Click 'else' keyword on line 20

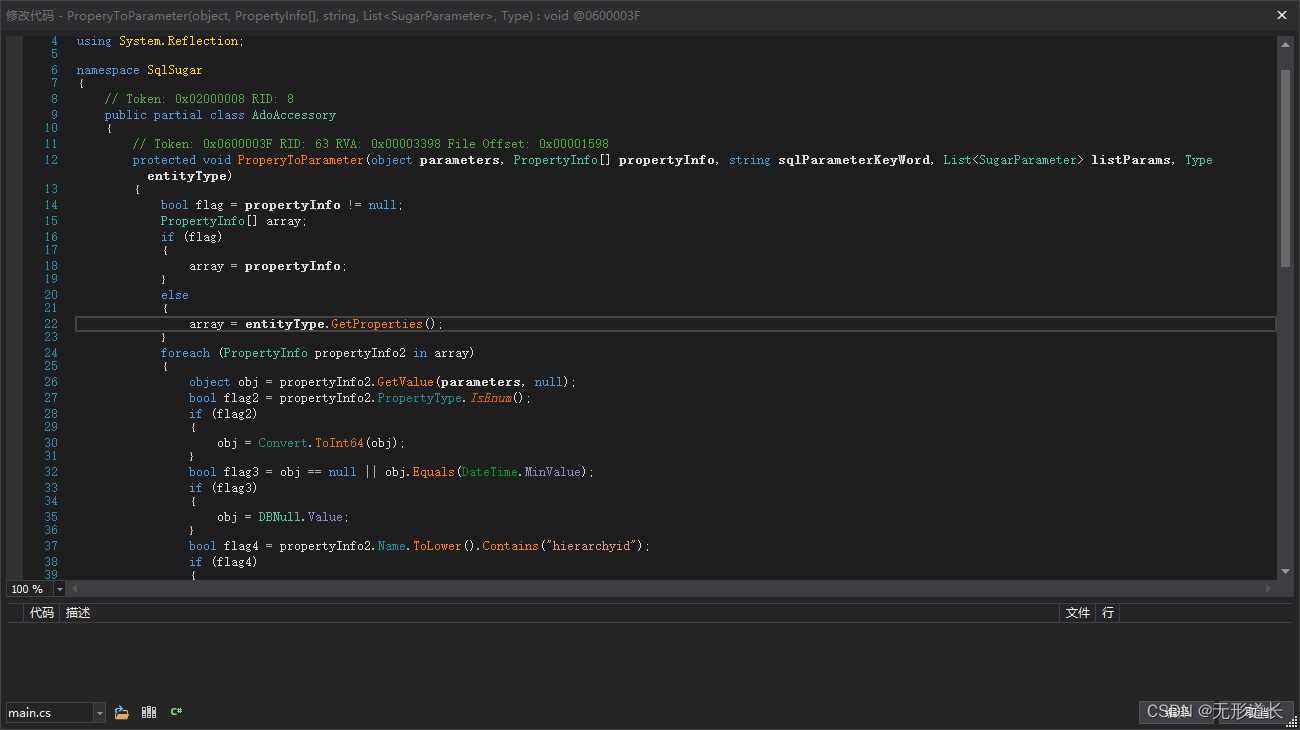(175, 295)
